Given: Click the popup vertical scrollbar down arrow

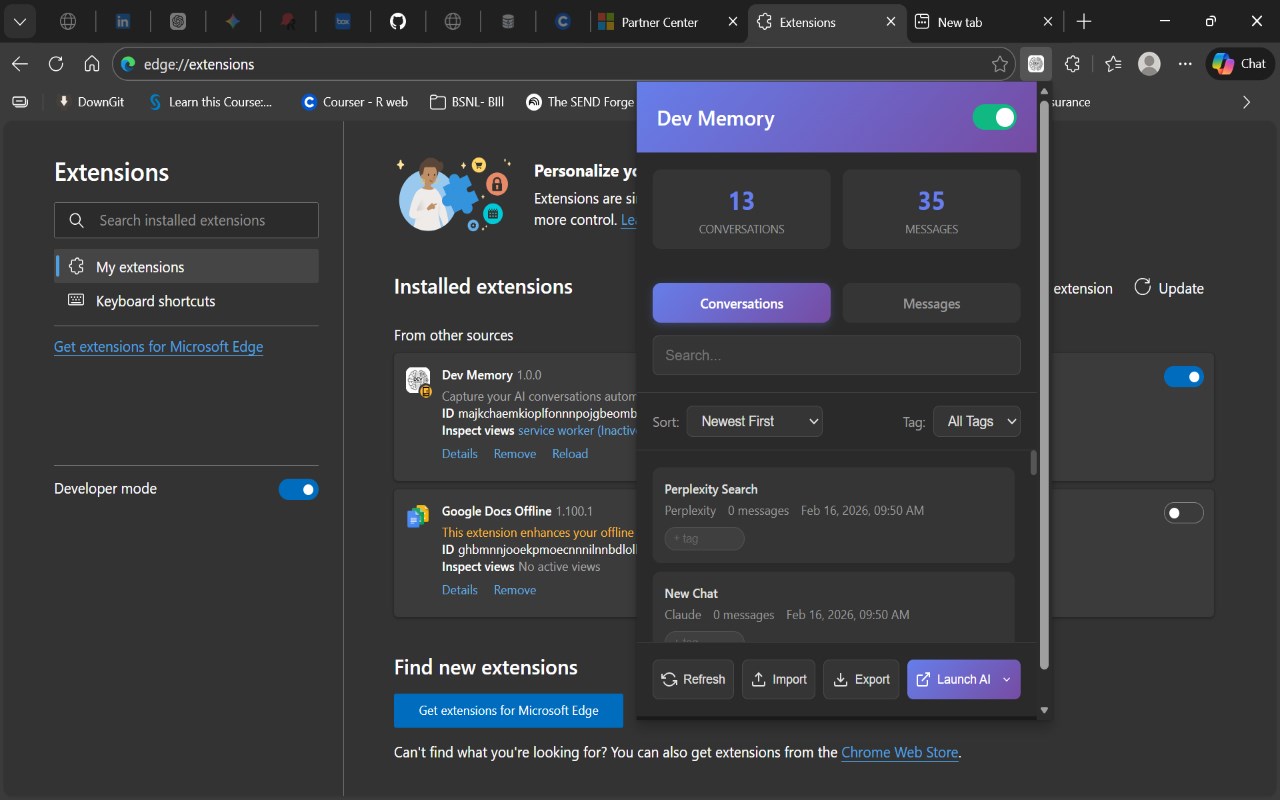Looking at the screenshot, I should [x=1045, y=710].
